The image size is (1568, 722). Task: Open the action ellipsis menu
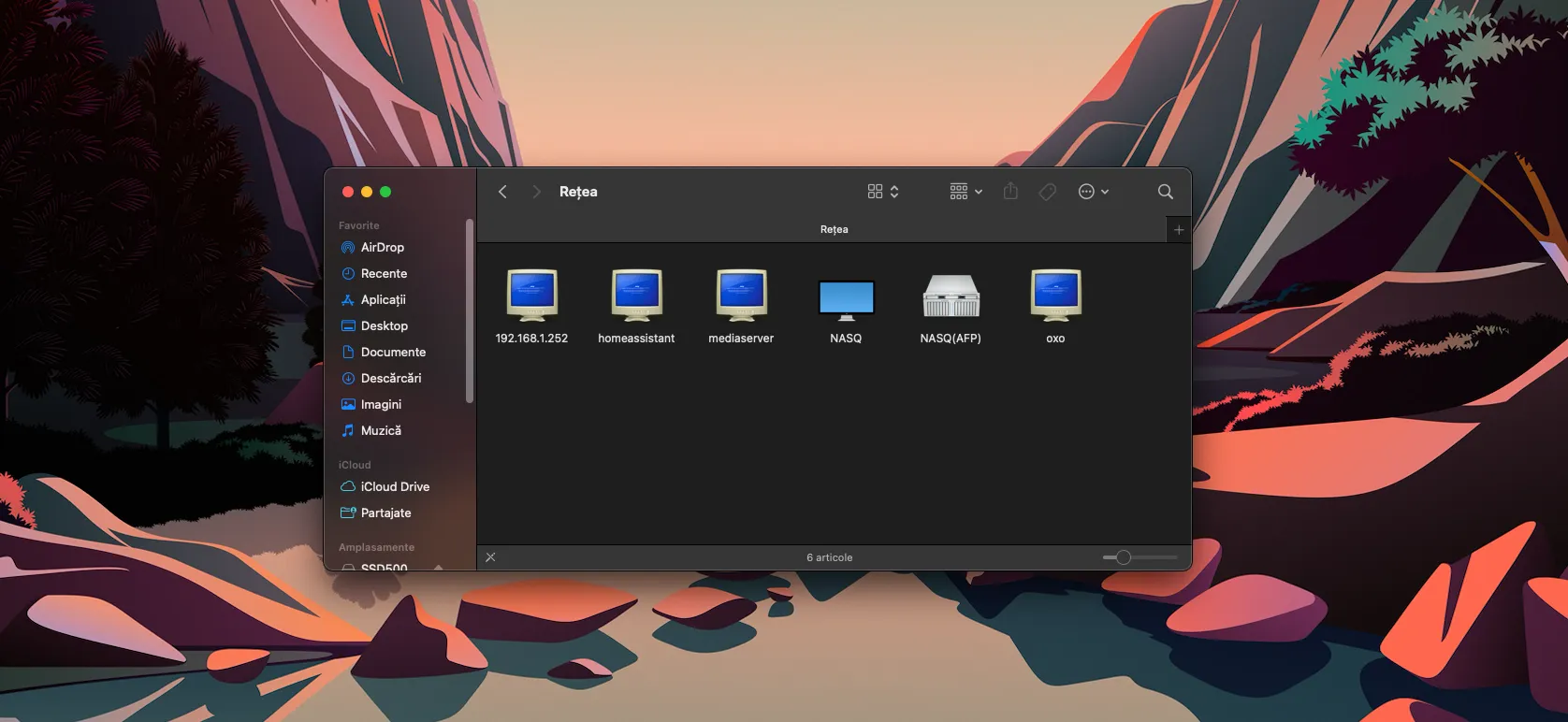click(x=1093, y=192)
